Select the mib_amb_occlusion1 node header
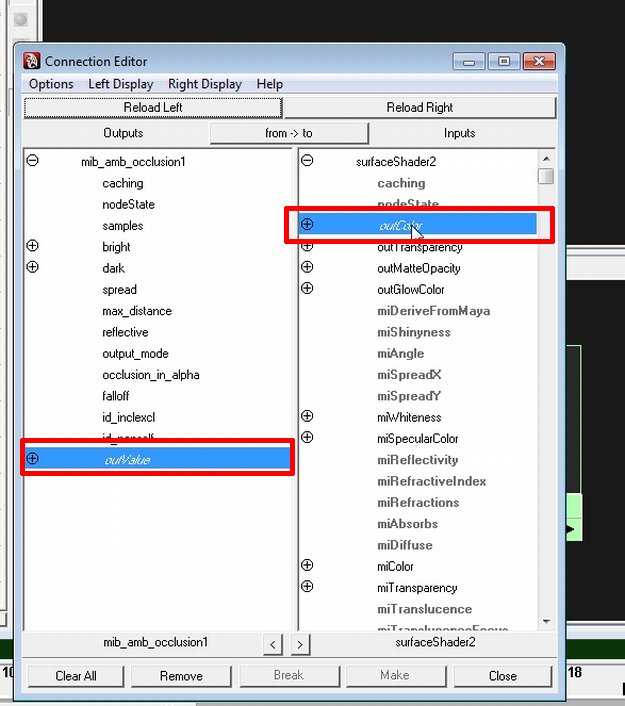 click(x=133, y=162)
